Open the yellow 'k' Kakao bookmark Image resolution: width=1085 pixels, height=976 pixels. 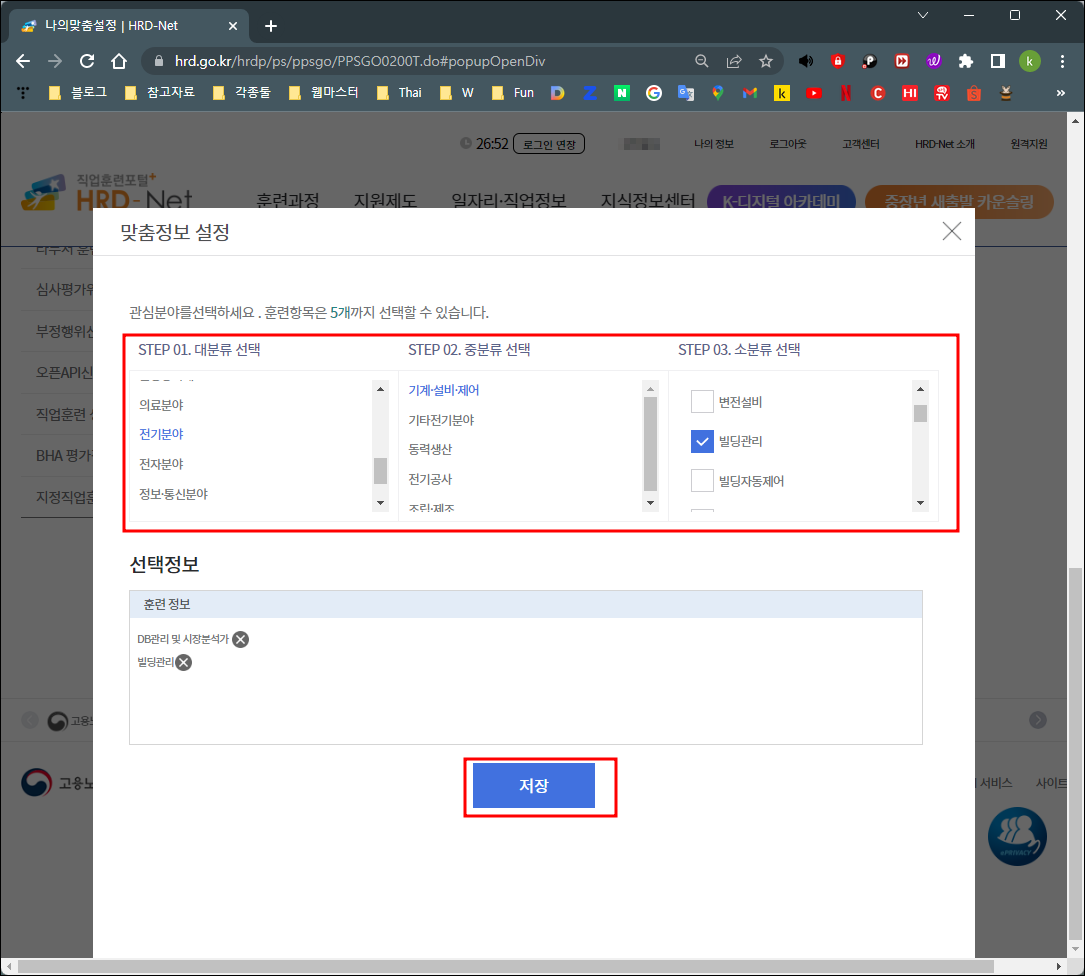781,93
